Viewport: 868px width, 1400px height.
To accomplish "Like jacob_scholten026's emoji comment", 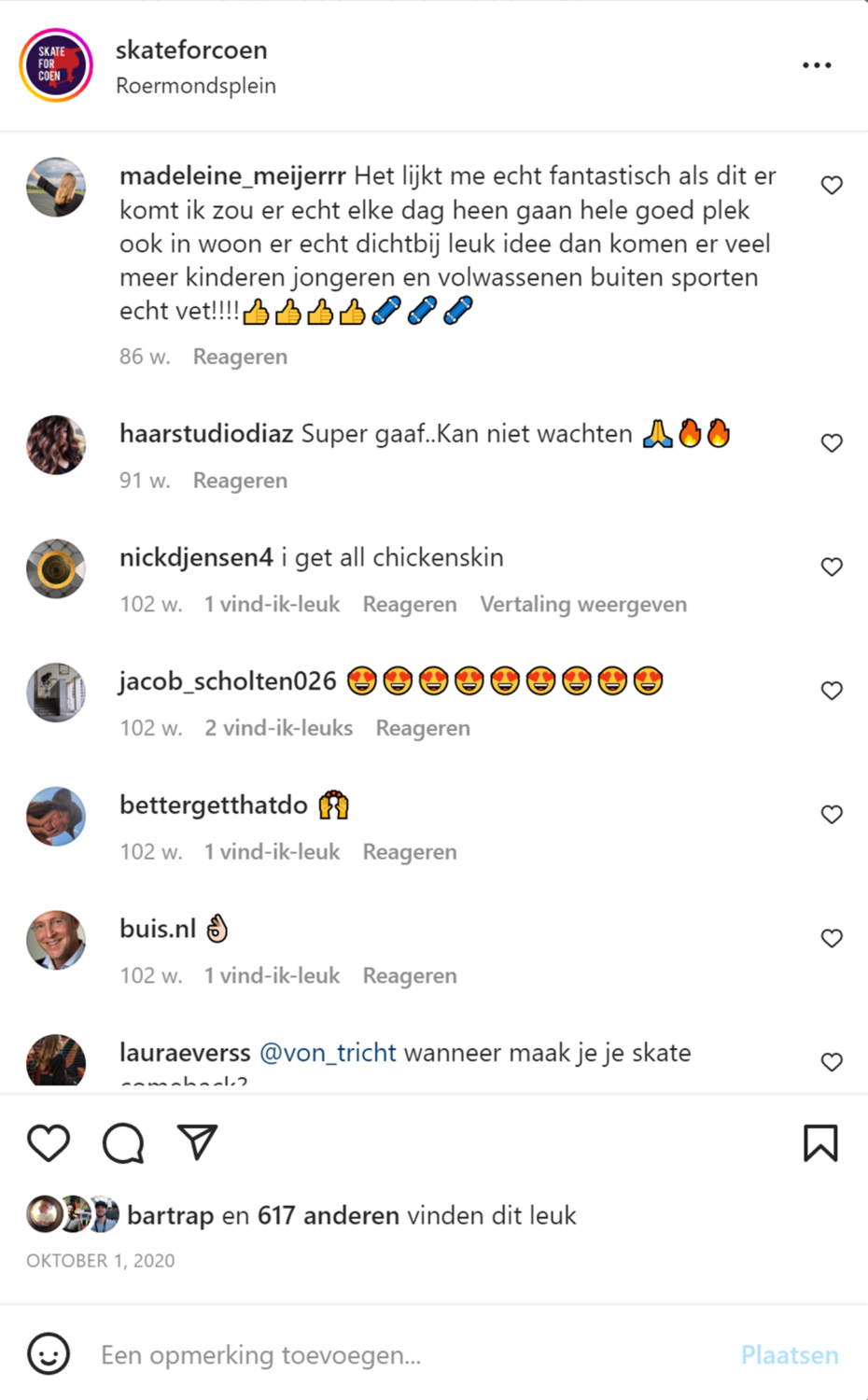I will 832,691.
